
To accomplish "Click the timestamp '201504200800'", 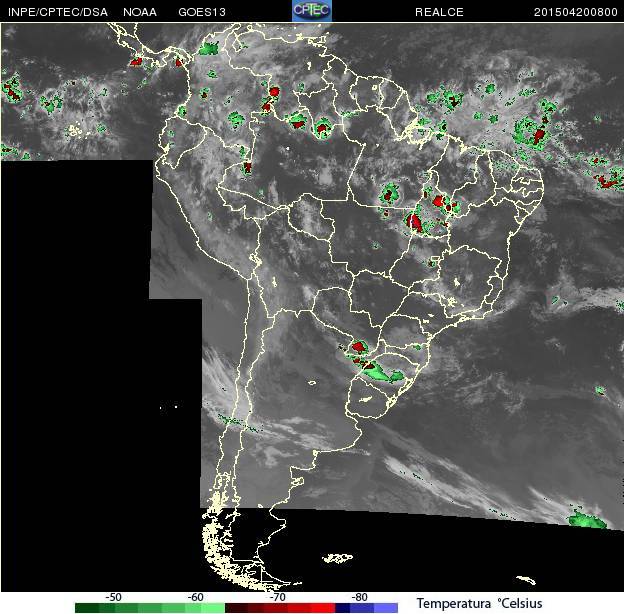I will [575, 12].
